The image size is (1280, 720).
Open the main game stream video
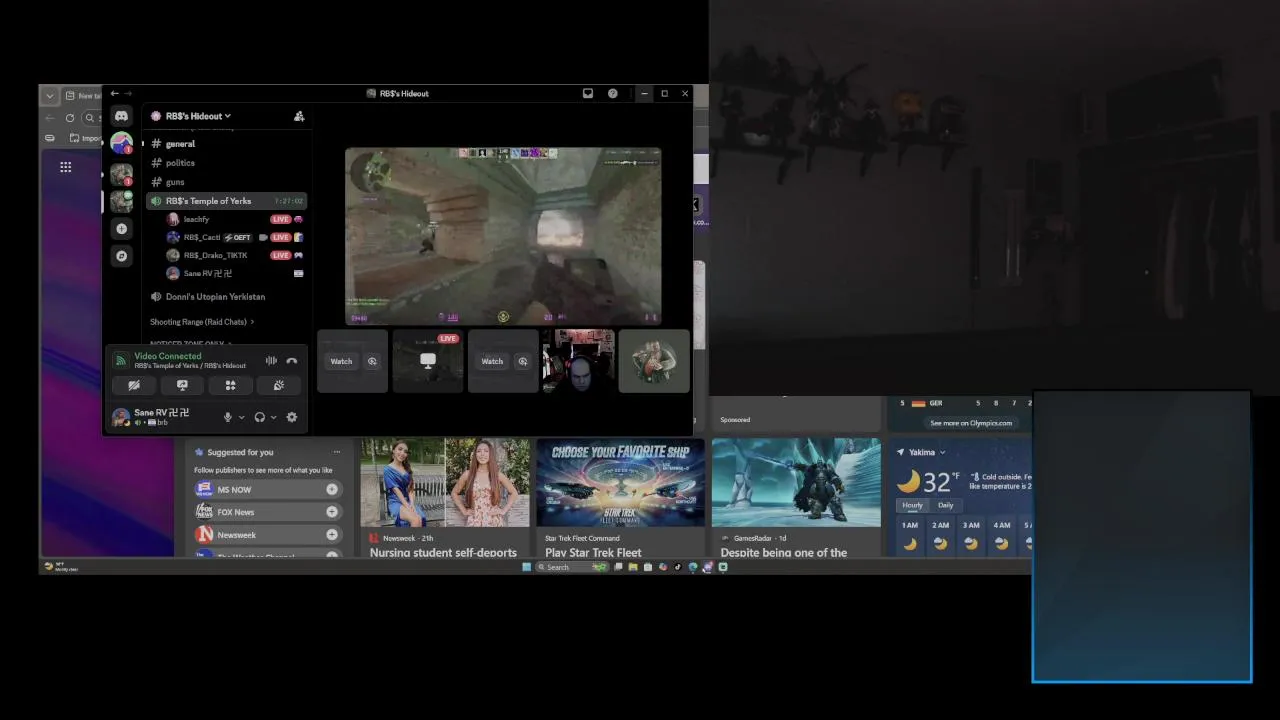(x=503, y=236)
